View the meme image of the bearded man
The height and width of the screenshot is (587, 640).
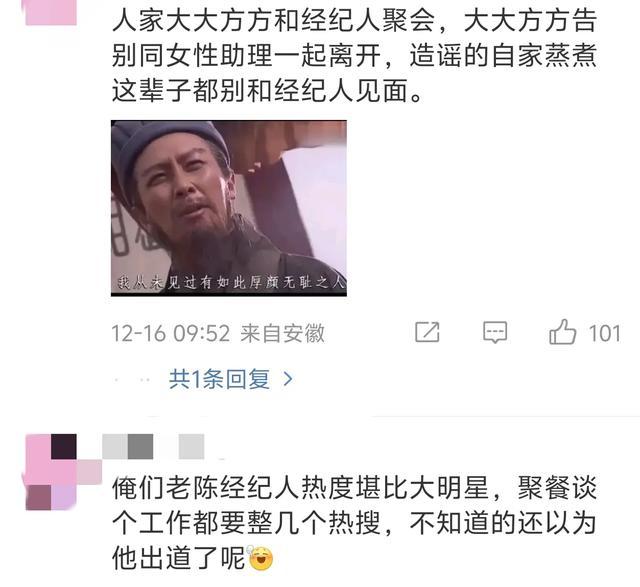pos(229,208)
